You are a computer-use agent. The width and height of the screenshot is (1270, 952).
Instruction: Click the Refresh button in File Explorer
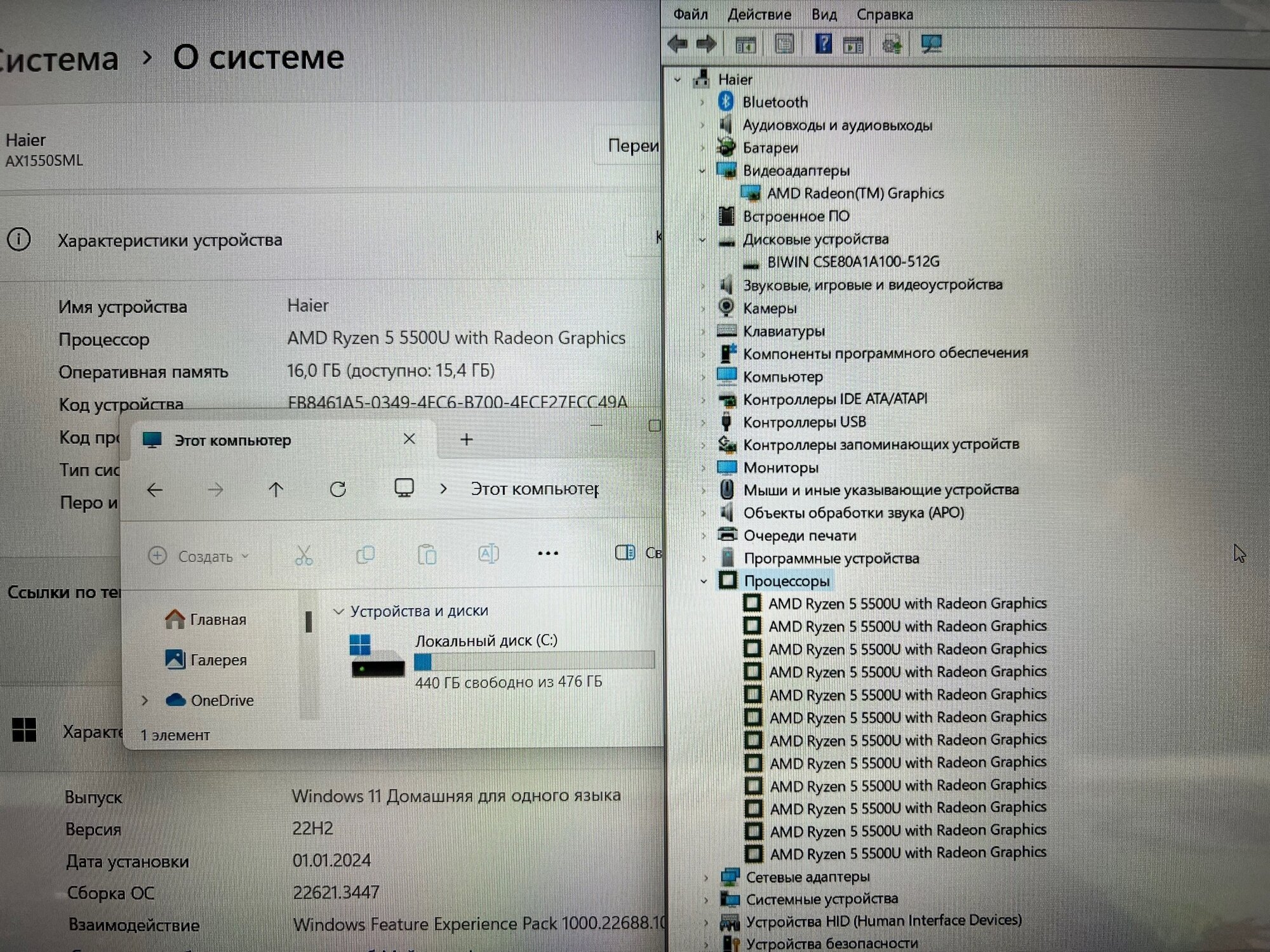point(338,489)
